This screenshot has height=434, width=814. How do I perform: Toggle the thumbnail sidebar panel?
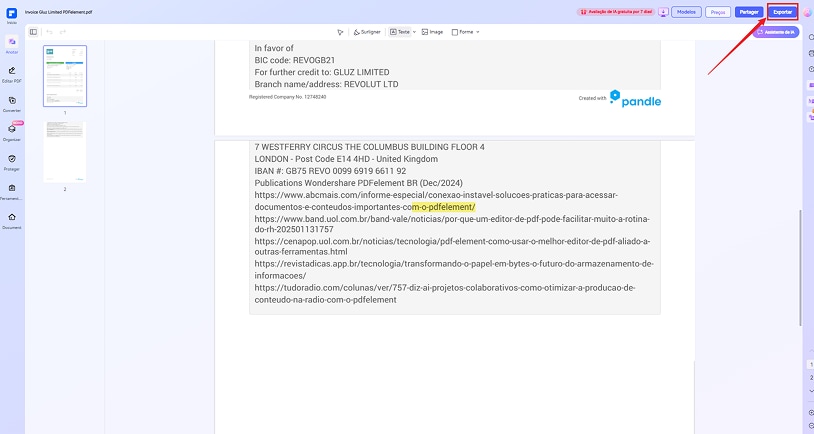[x=33, y=32]
